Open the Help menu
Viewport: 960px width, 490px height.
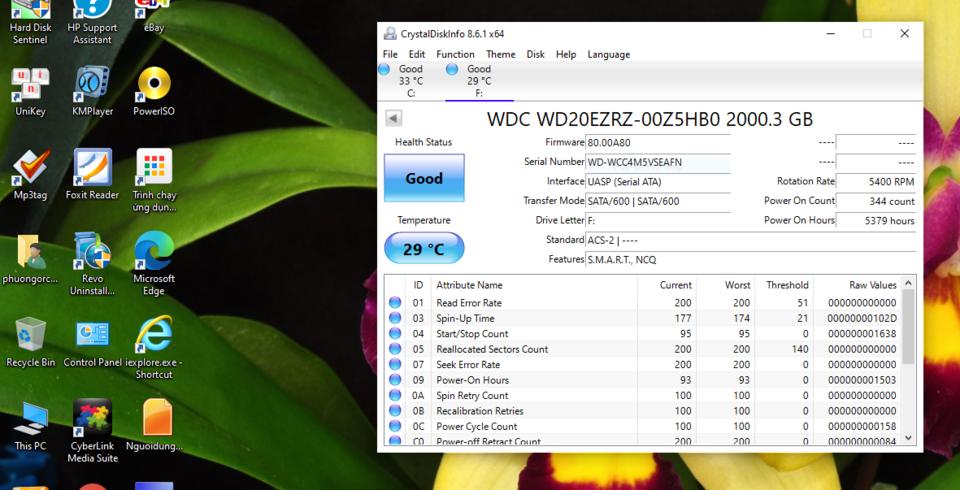(566, 55)
